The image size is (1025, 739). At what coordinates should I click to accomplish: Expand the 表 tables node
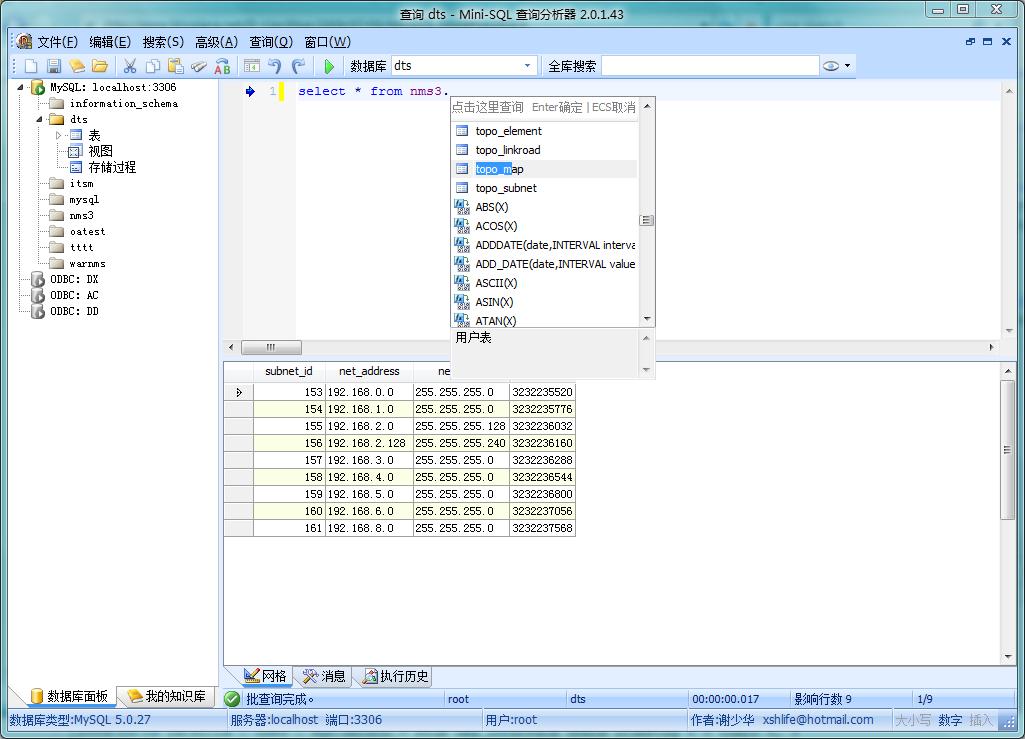[x=58, y=135]
